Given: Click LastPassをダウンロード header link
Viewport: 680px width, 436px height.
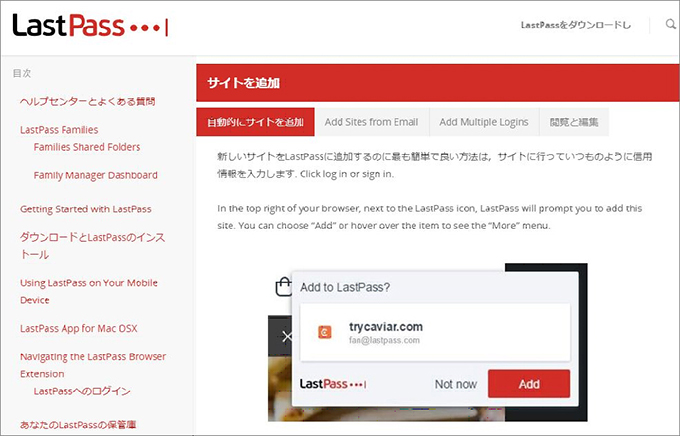Looking at the screenshot, I should click(x=576, y=25).
